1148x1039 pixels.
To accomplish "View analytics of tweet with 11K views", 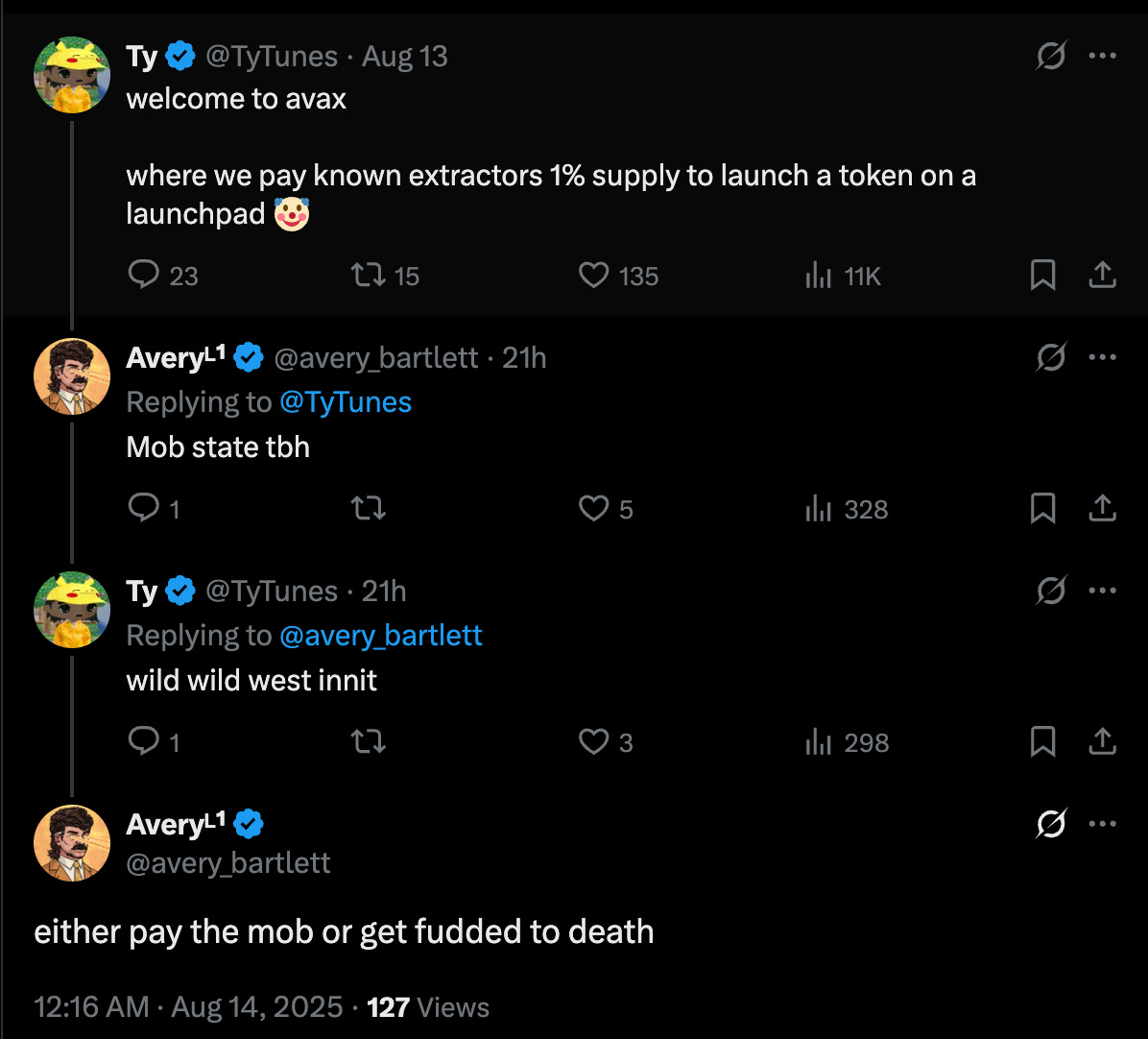I will [x=819, y=277].
